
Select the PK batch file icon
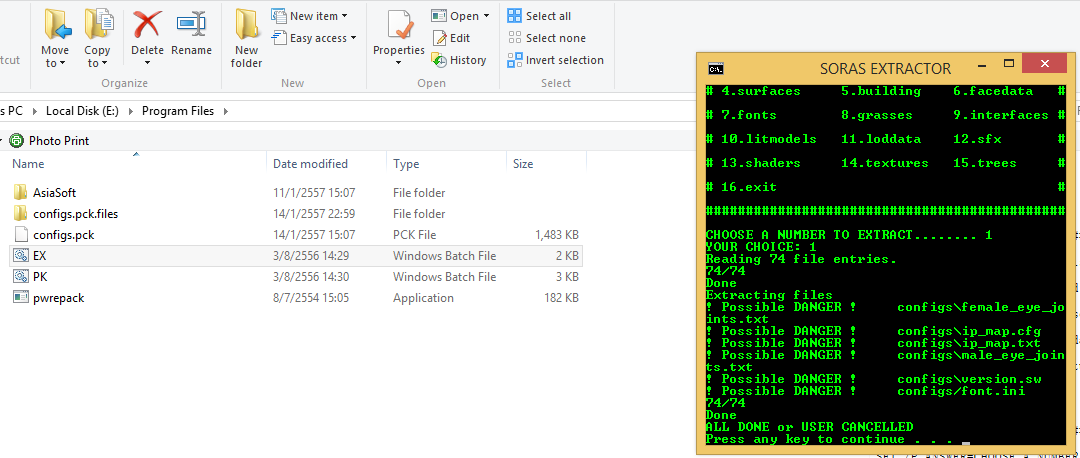pyautogui.click(x=21, y=277)
